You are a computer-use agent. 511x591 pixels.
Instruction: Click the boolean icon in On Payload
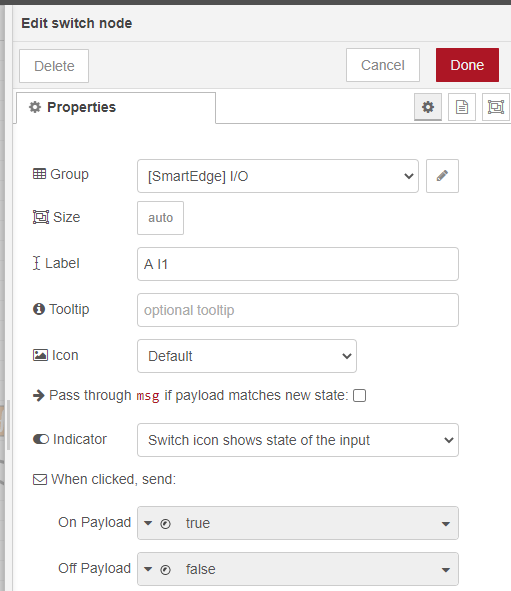click(x=165, y=524)
